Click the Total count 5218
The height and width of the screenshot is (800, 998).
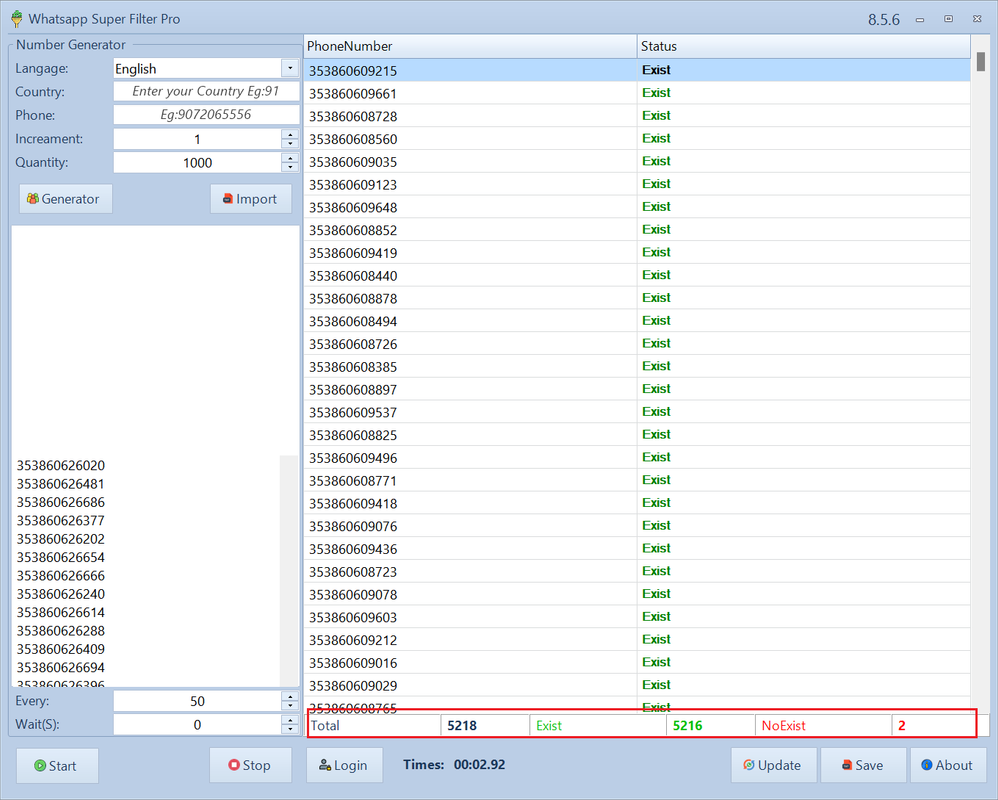[x=462, y=726]
